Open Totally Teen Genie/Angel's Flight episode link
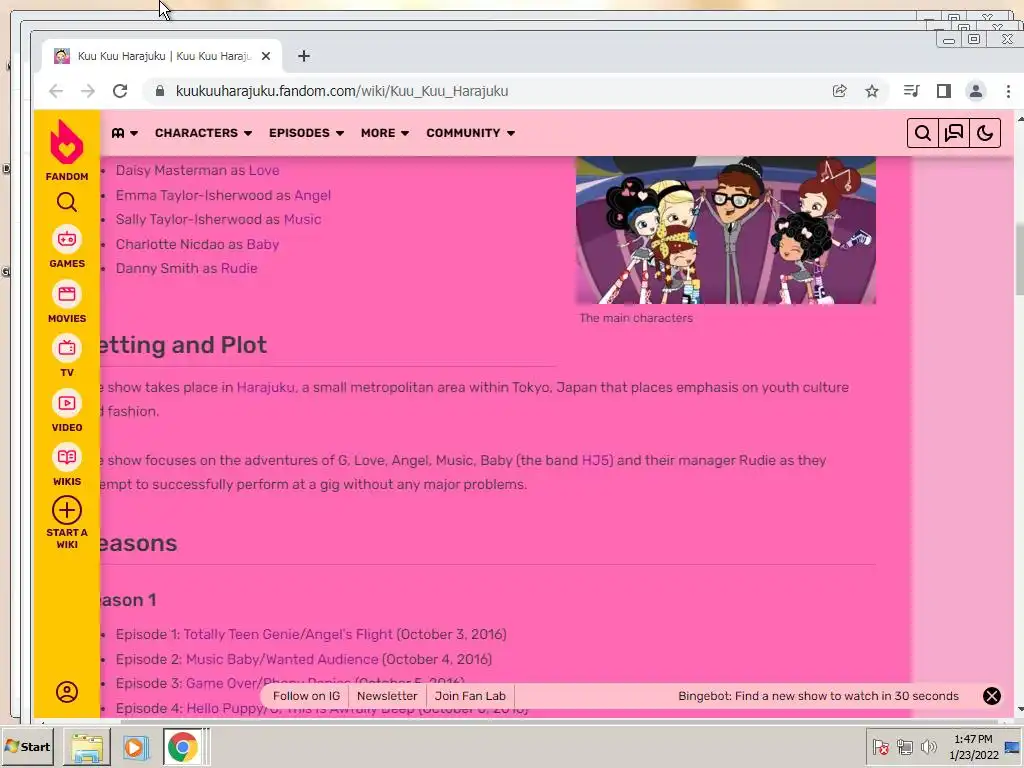 (288, 635)
